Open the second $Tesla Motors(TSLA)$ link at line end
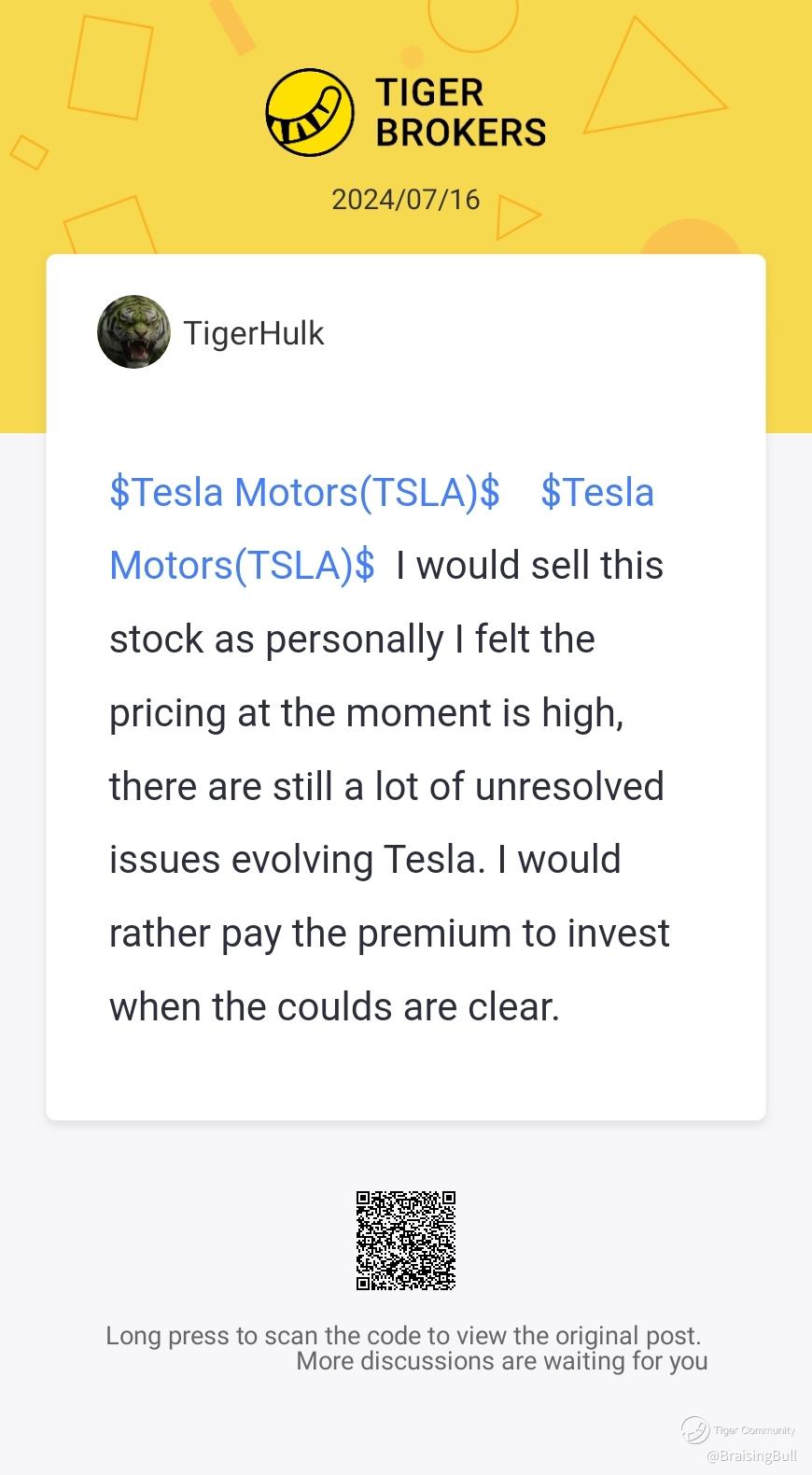The height and width of the screenshot is (1475, 812). [x=597, y=492]
